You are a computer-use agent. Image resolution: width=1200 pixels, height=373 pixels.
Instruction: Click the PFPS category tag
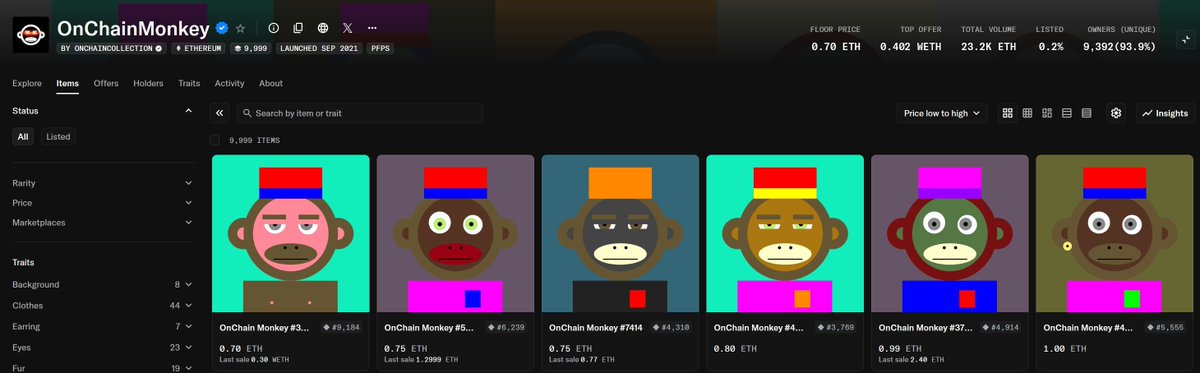(380, 47)
